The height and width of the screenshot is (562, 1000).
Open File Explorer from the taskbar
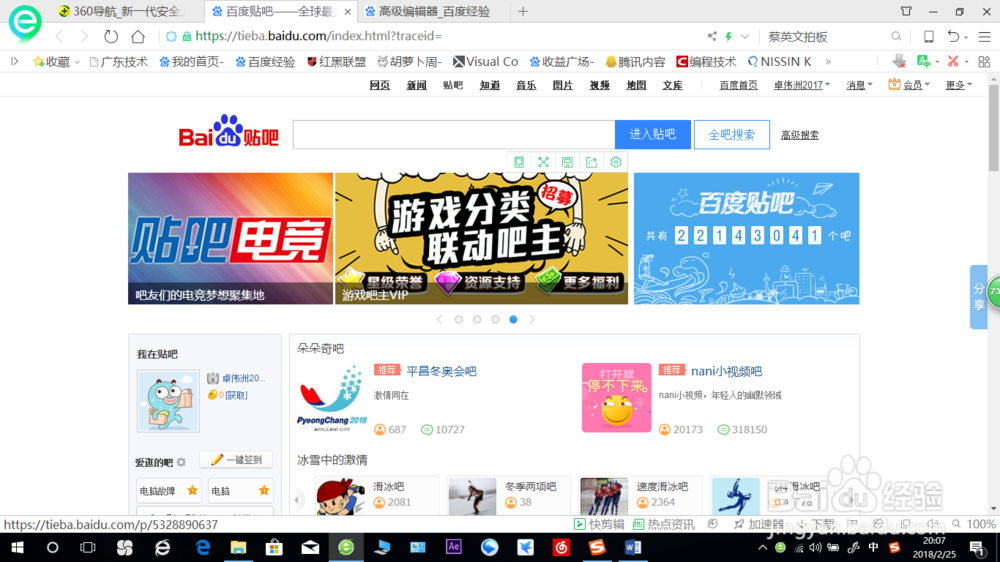coord(238,547)
